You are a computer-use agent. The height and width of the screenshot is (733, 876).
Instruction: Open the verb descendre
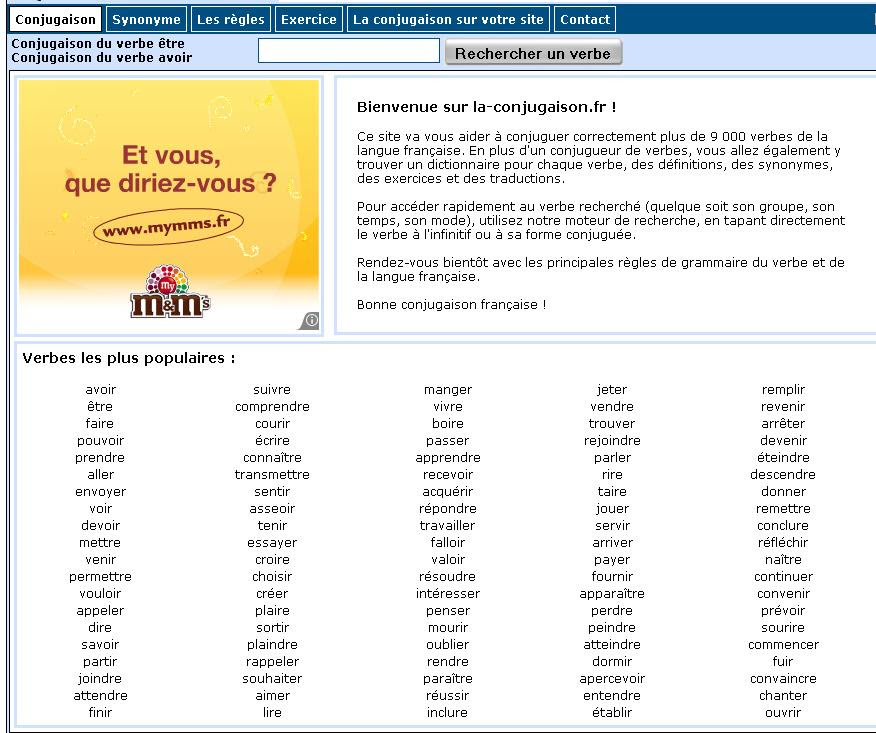(783, 474)
